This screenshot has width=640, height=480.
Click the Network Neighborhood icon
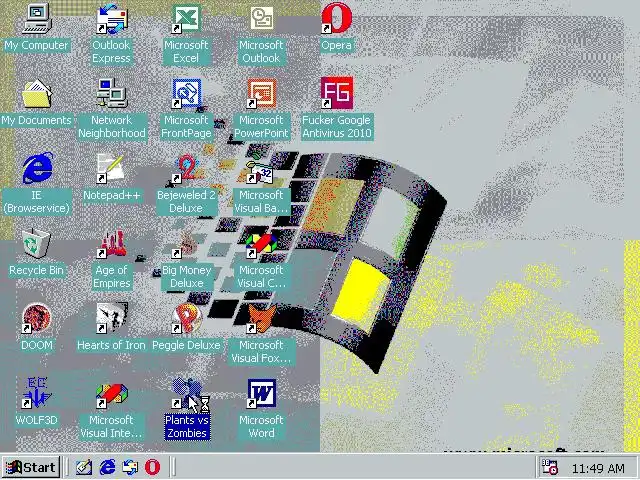tap(111, 93)
